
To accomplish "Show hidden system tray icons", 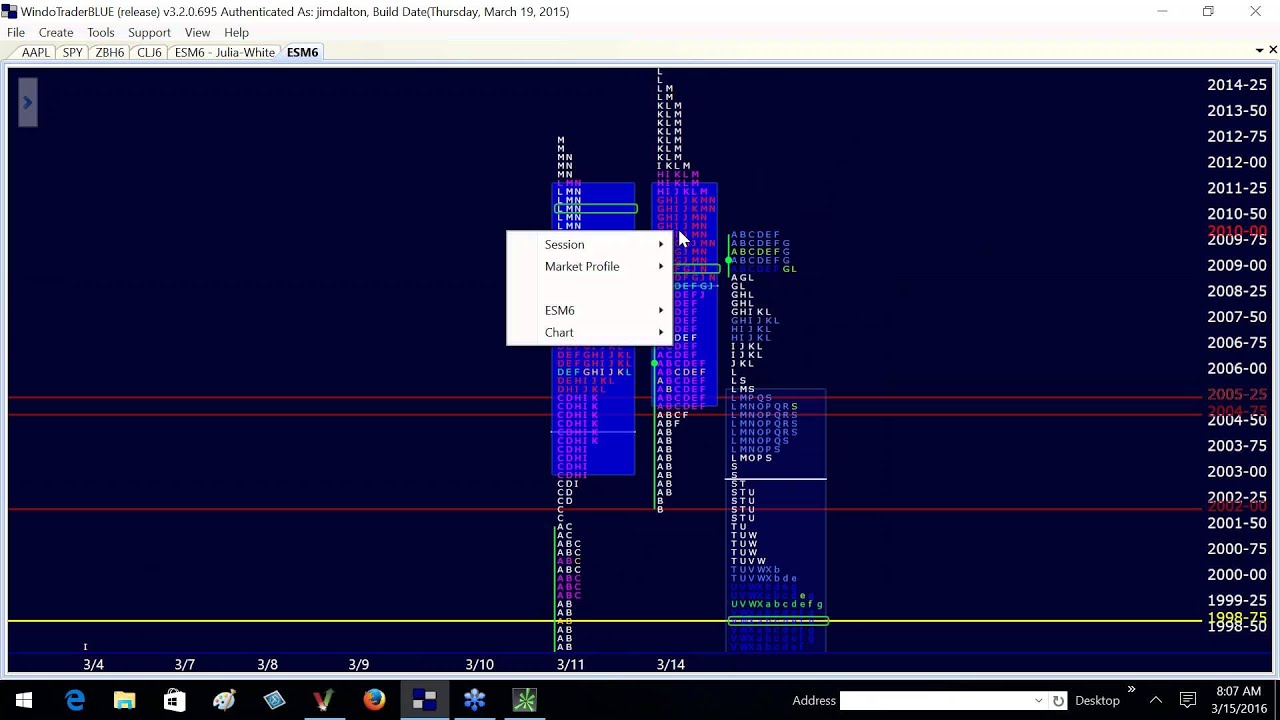I will (1156, 700).
